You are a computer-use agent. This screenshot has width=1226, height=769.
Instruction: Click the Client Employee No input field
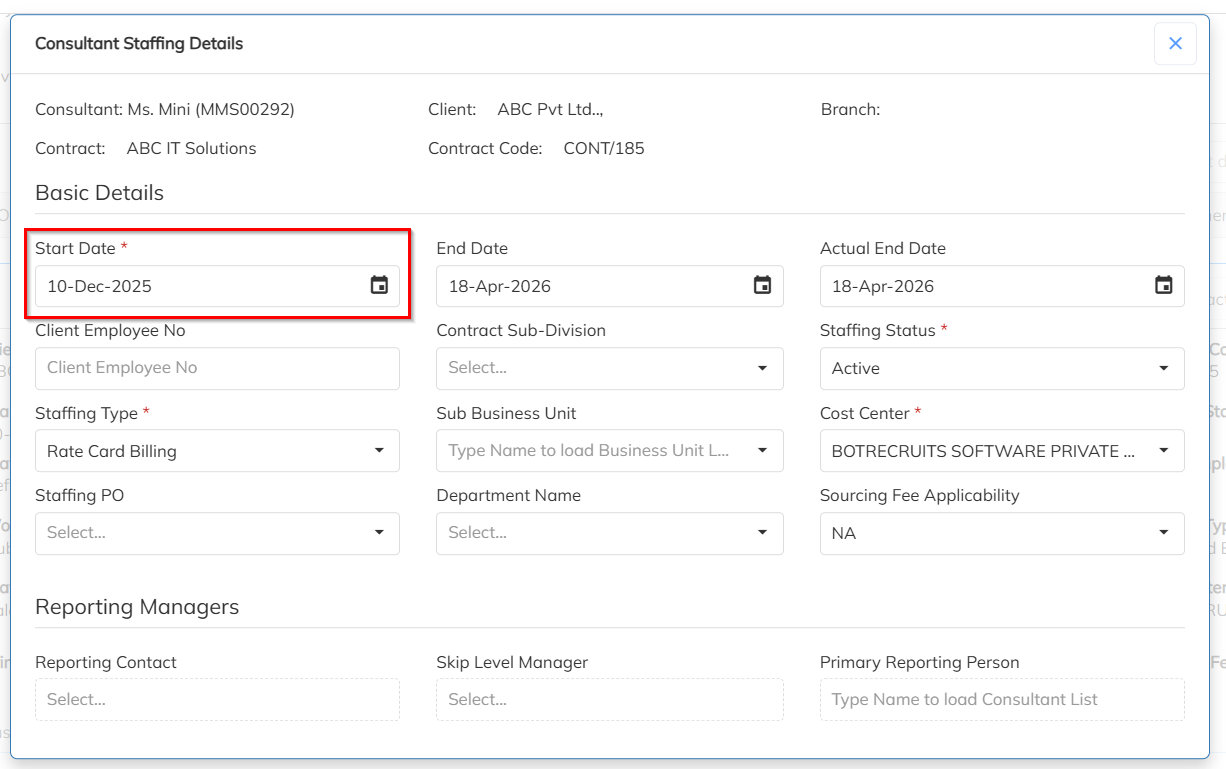(217, 368)
